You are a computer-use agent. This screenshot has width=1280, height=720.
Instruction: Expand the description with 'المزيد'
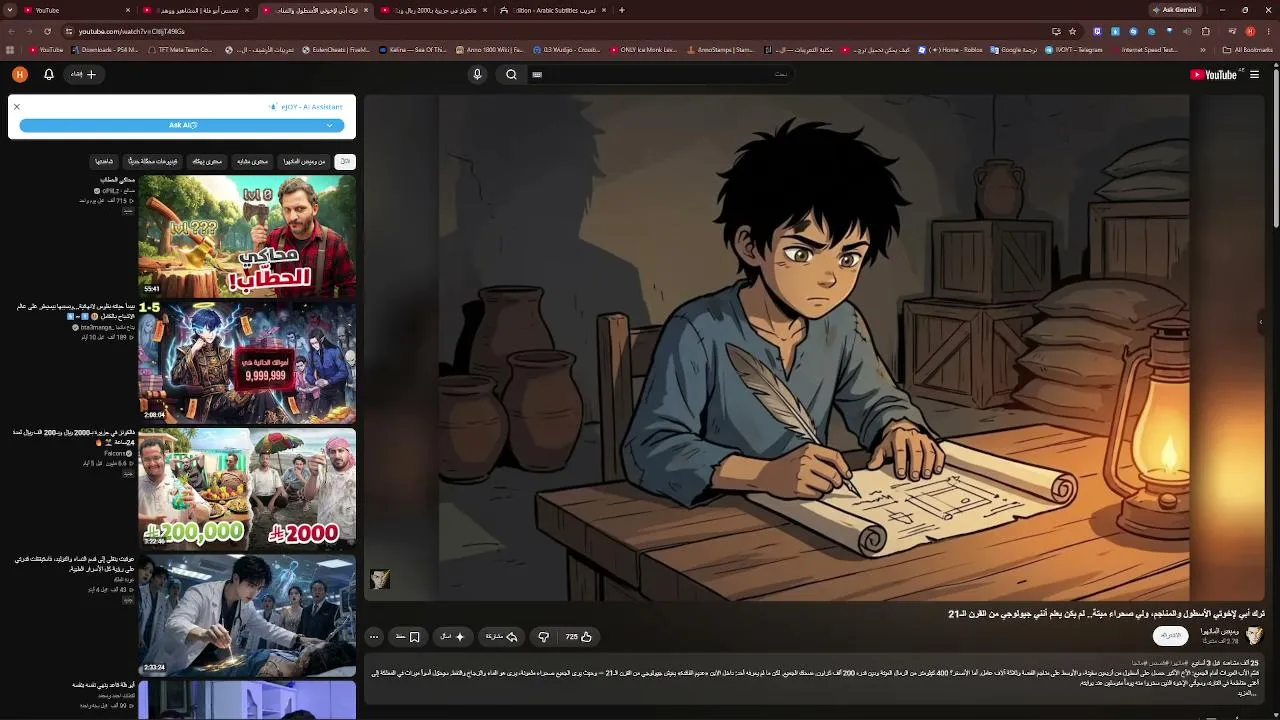[1246, 692]
